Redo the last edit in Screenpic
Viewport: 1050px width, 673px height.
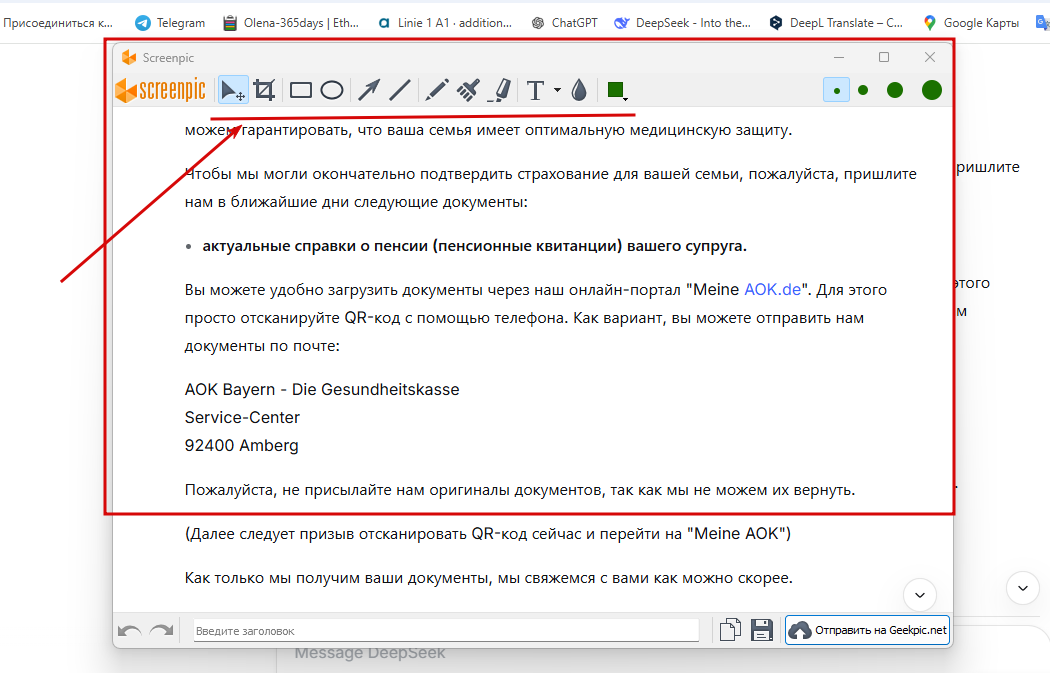click(x=161, y=631)
